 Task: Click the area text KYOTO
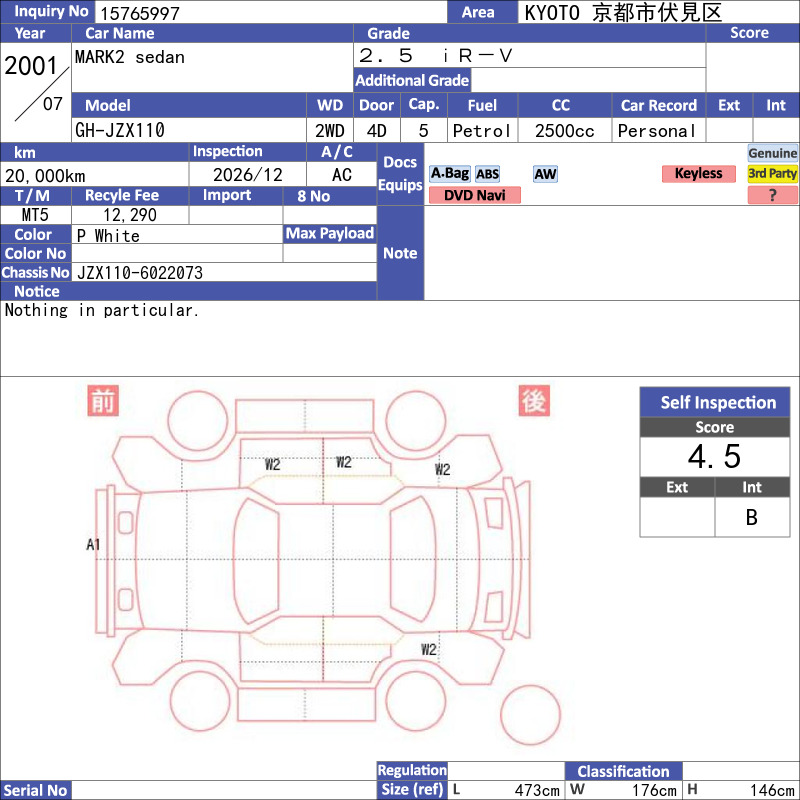click(552, 13)
